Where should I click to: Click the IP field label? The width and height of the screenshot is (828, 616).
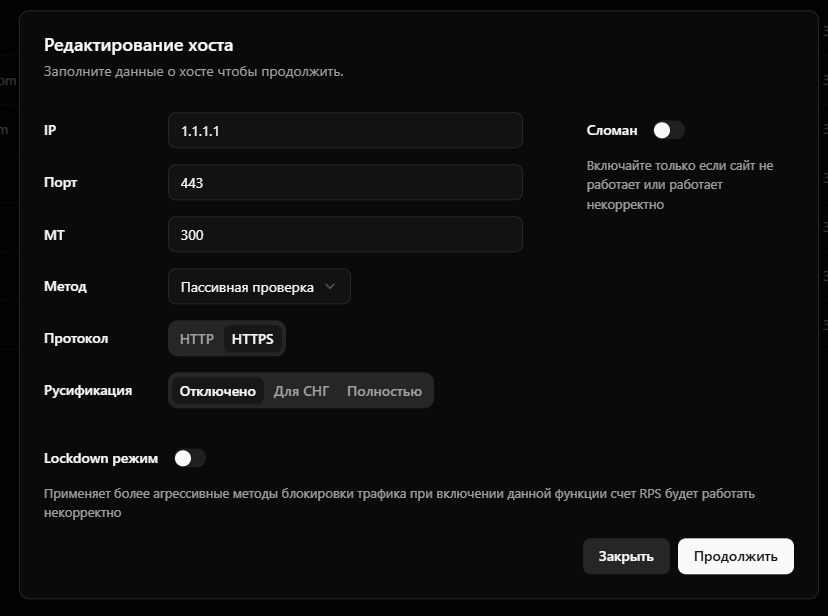50,130
